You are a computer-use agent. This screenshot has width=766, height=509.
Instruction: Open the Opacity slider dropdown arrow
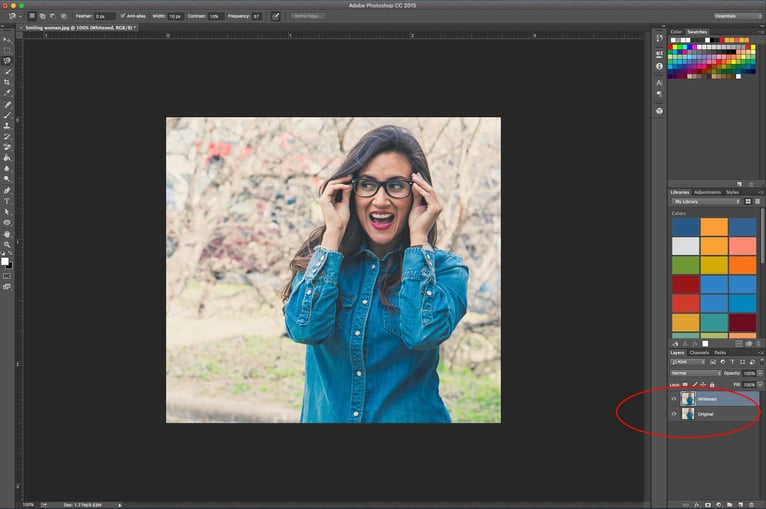click(760, 373)
